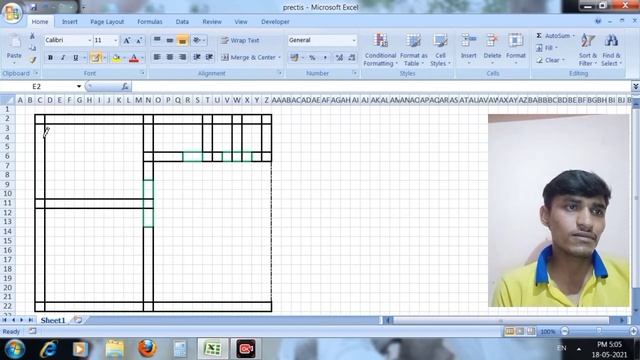Toggle Italic formatting
The width and height of the screenshot is (640, 360).
63,58
